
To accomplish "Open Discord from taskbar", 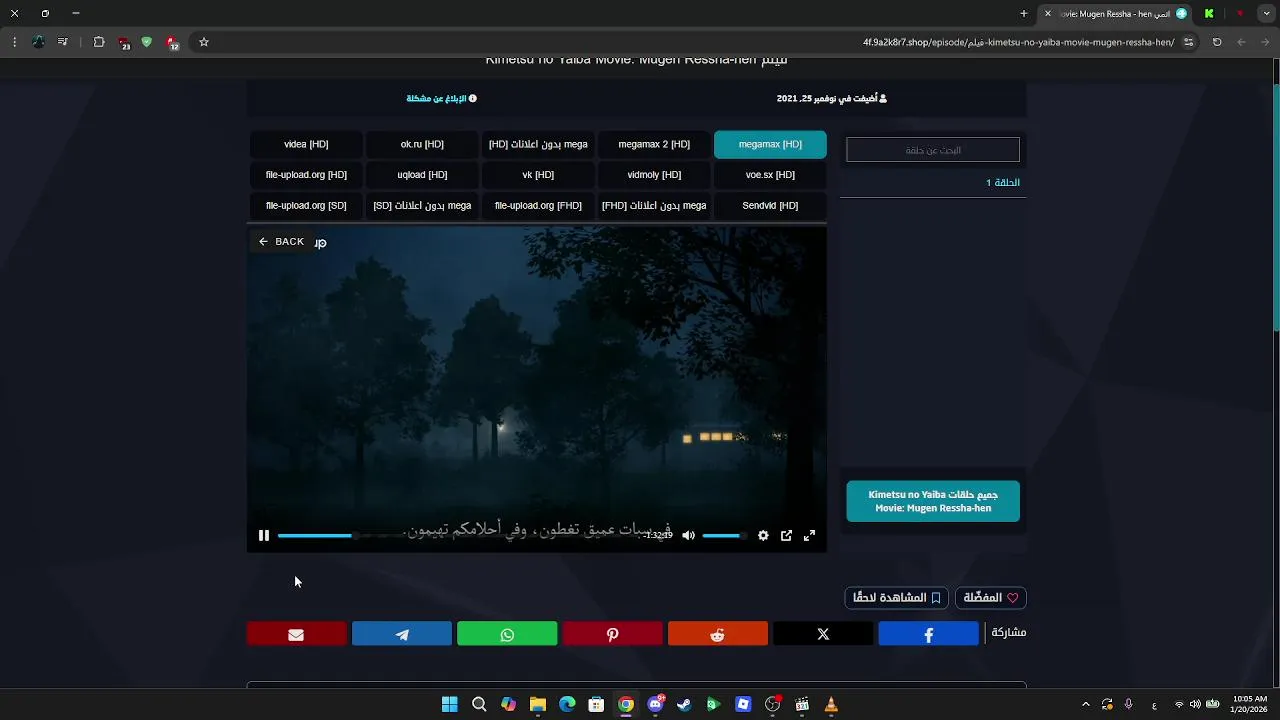I will tap(655, 704).
